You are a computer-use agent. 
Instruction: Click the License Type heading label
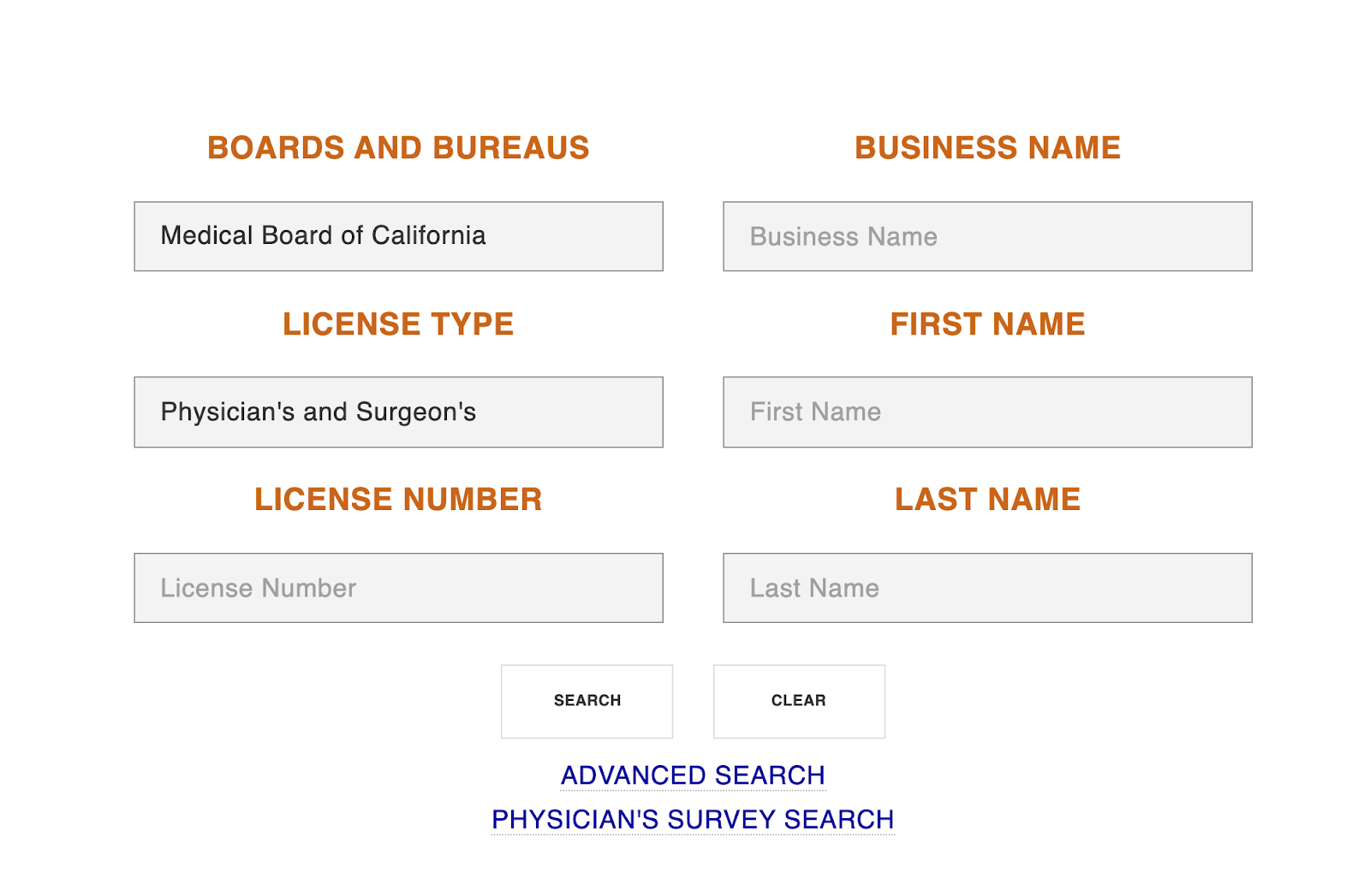coord(398,324)
